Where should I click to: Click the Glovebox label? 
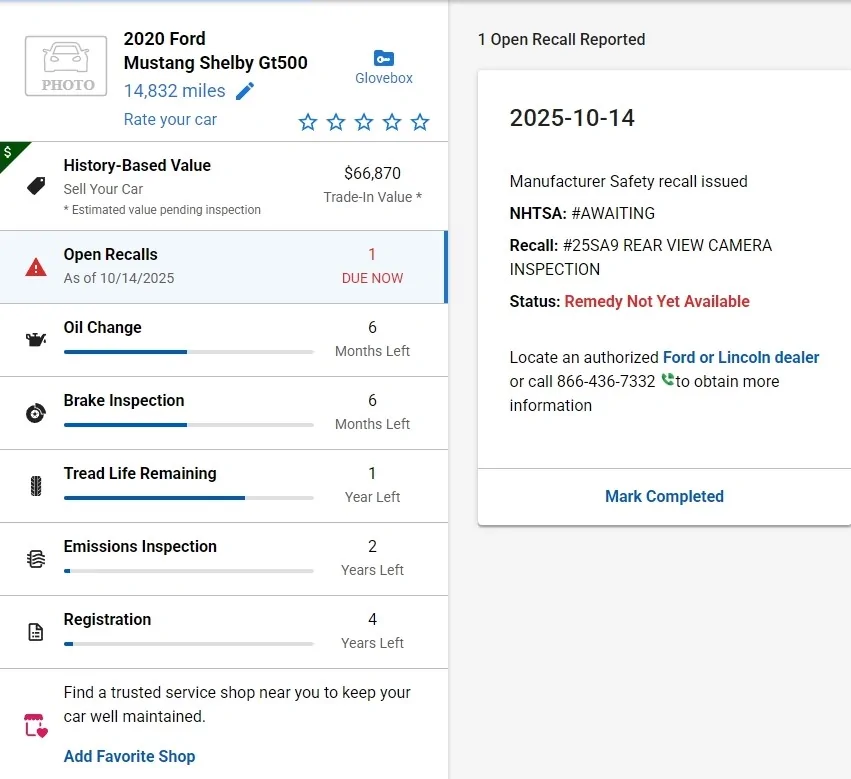pos(384,78)
